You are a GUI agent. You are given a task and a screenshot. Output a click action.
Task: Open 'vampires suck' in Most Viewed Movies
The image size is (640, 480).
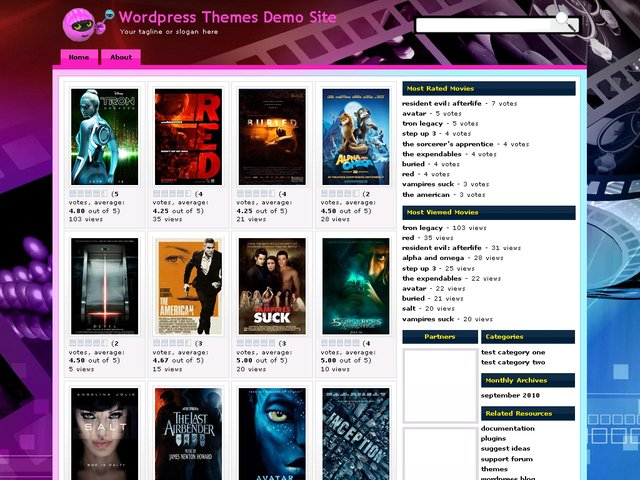coord(428,319)
